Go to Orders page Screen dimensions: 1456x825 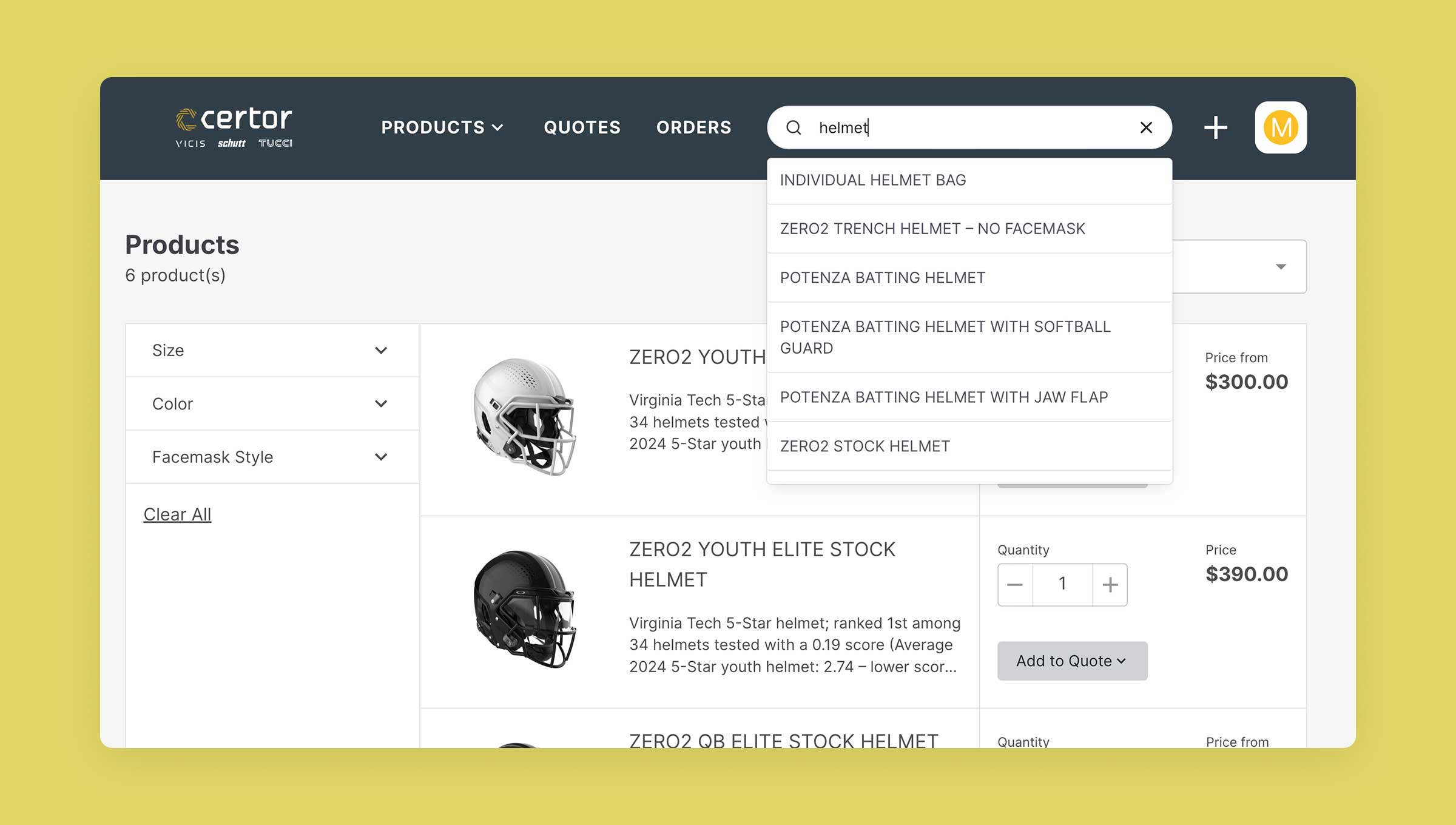click(x=693, y=127)
